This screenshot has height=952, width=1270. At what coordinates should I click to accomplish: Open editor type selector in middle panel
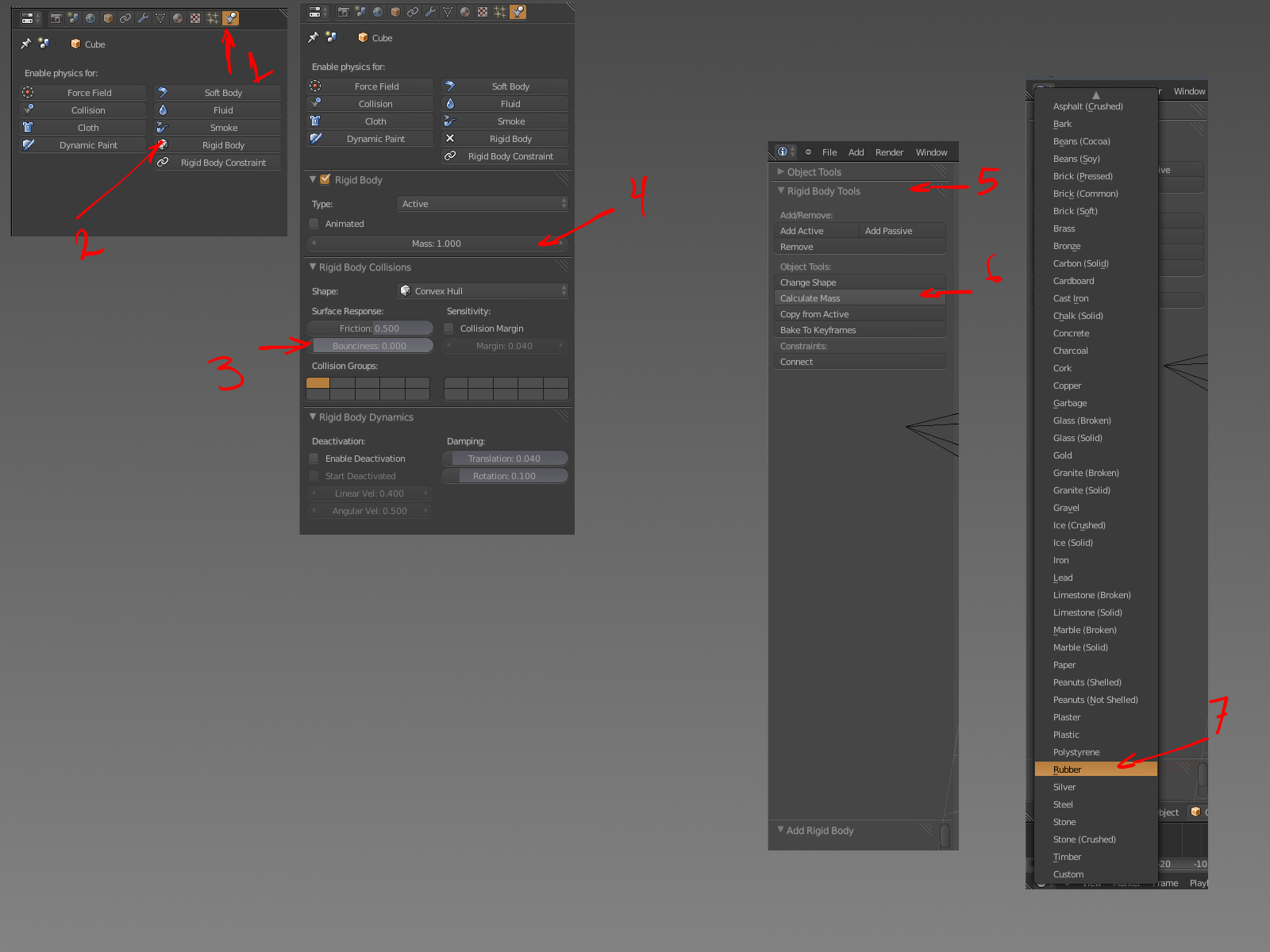pos(317,12)
